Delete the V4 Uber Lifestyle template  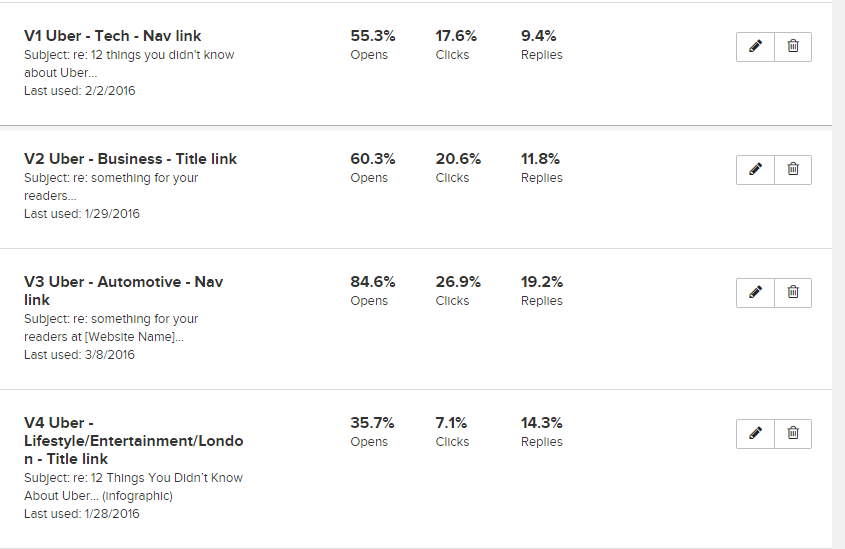(793, 433)
